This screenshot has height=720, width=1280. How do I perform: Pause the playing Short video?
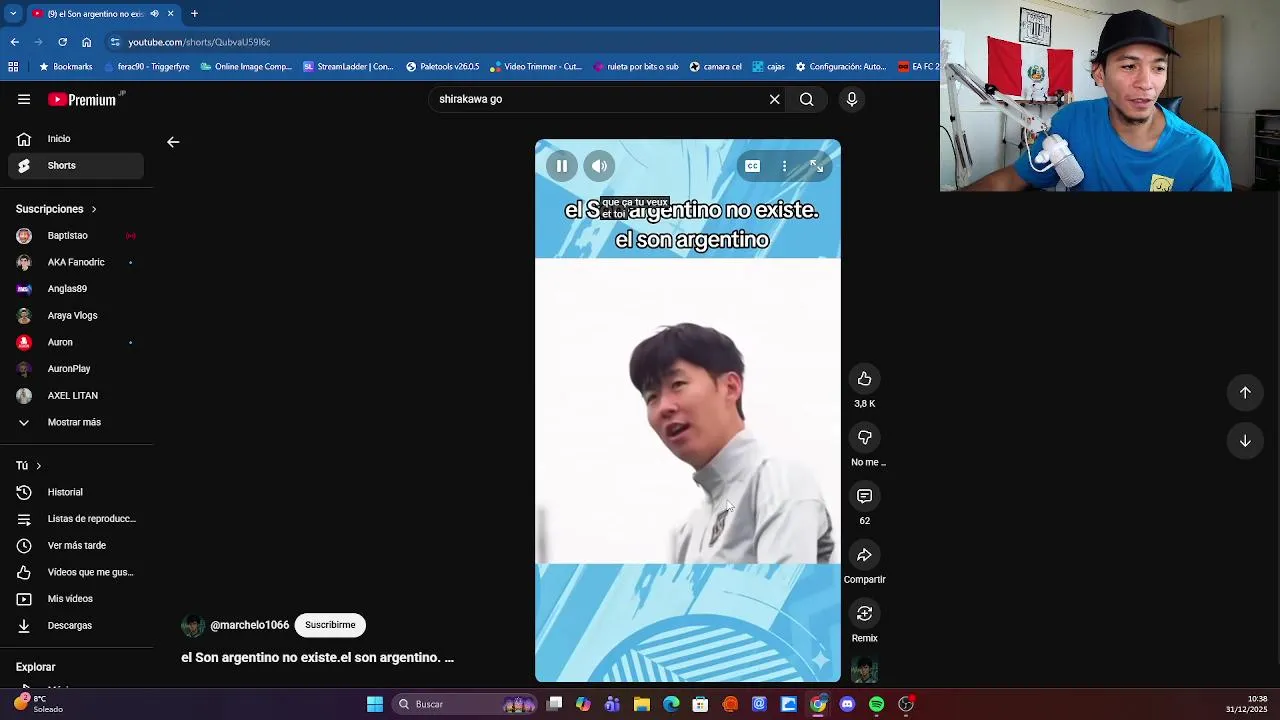point(562,166)
